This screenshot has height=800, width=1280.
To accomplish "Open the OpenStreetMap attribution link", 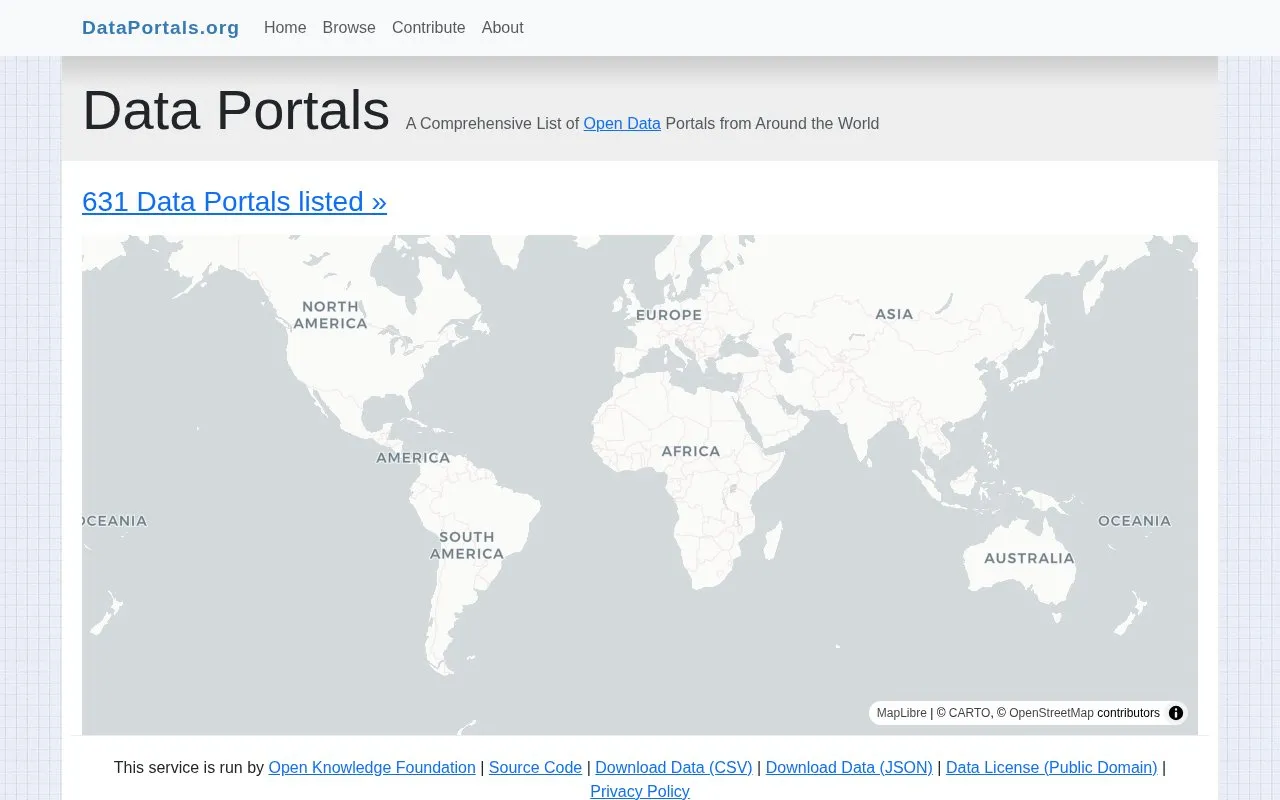I will 1051,713.
